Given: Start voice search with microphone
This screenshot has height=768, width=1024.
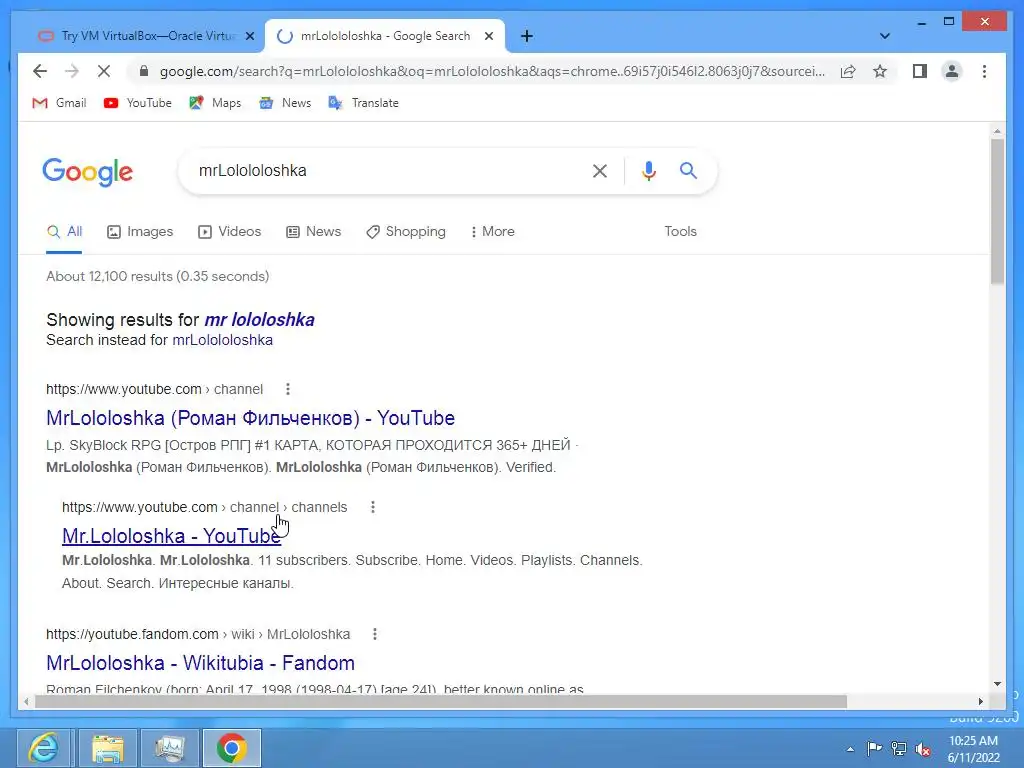Looking at the screenshot, I should (648, 171).
